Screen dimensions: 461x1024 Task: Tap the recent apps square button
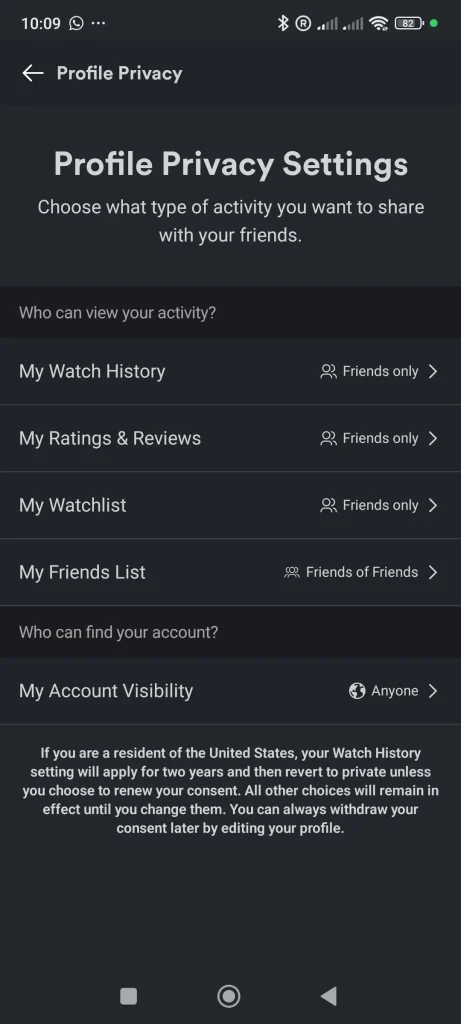(x=129, y=996)
